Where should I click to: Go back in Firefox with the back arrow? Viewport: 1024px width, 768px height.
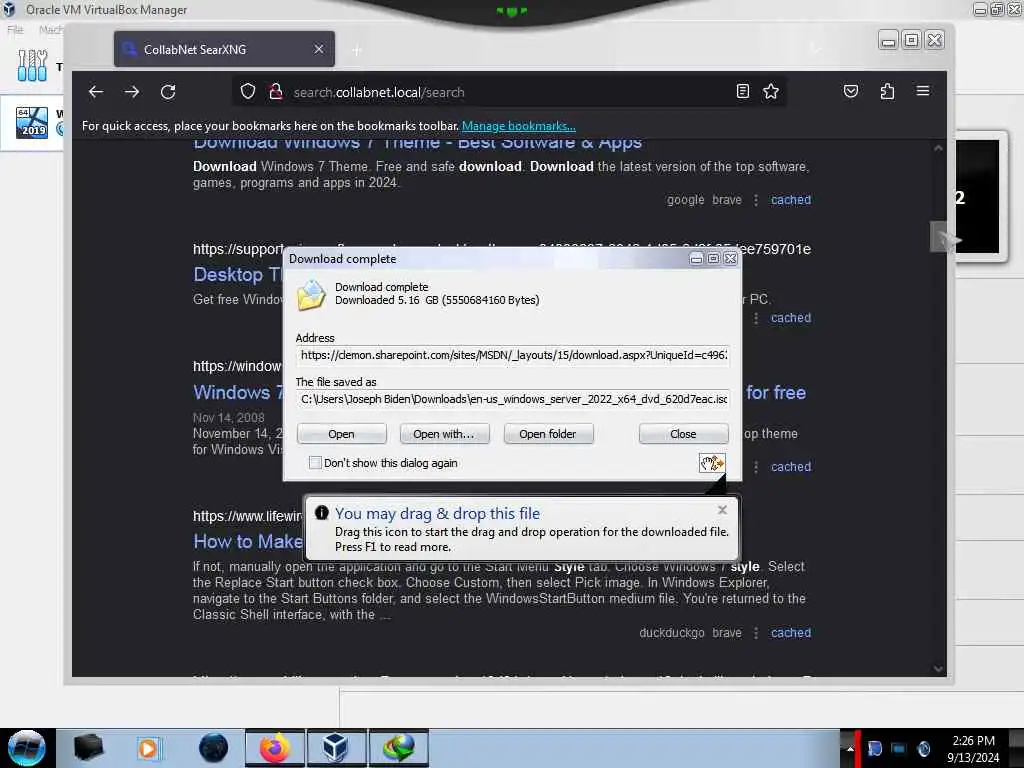pyautogui.click(x=96, y=92)
